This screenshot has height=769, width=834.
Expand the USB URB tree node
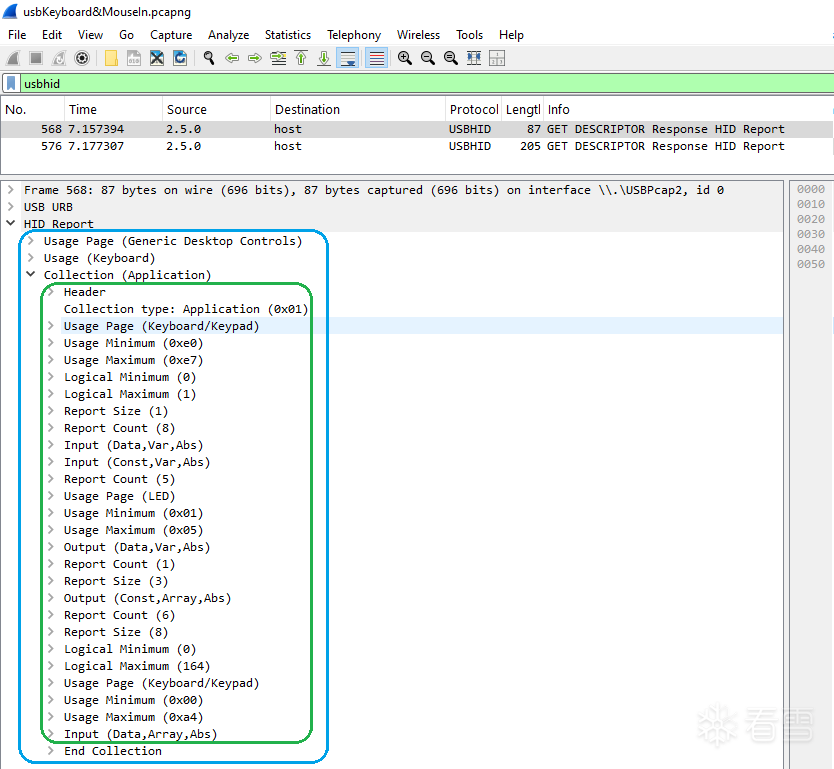point(11,207)
